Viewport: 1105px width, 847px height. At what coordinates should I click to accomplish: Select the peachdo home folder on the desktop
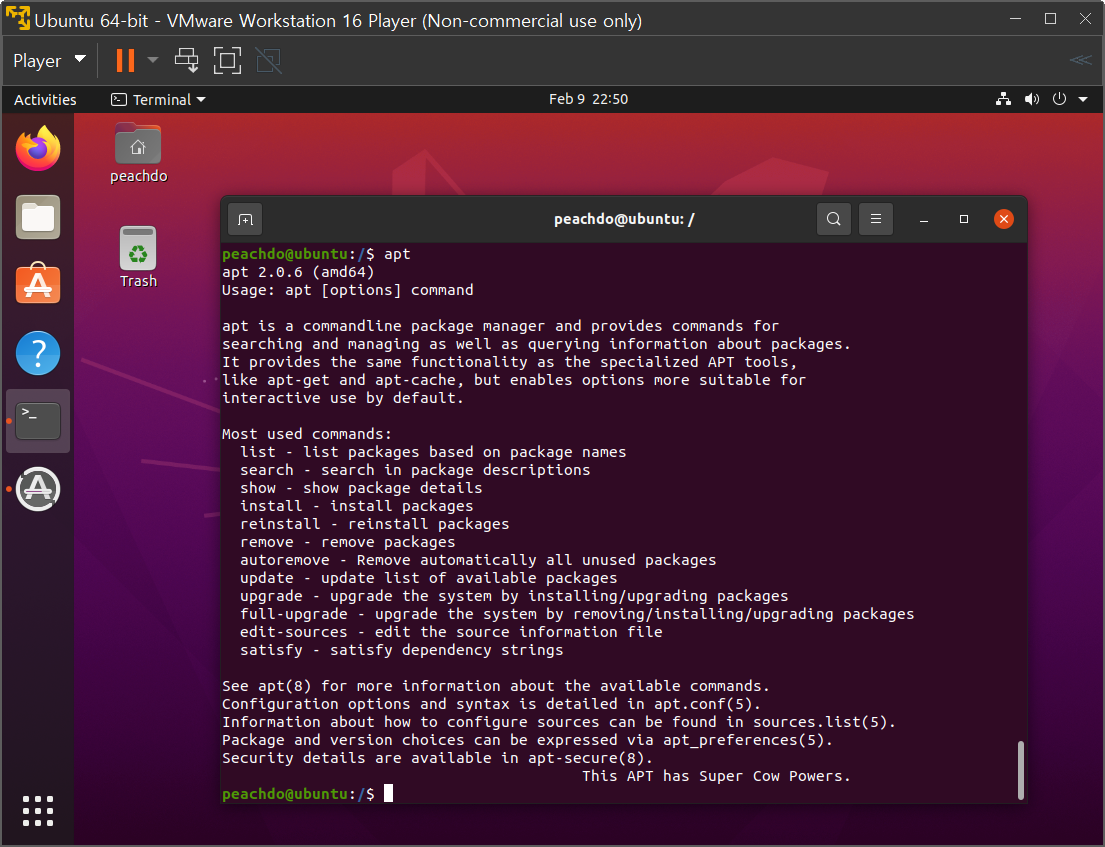[138, 153]
